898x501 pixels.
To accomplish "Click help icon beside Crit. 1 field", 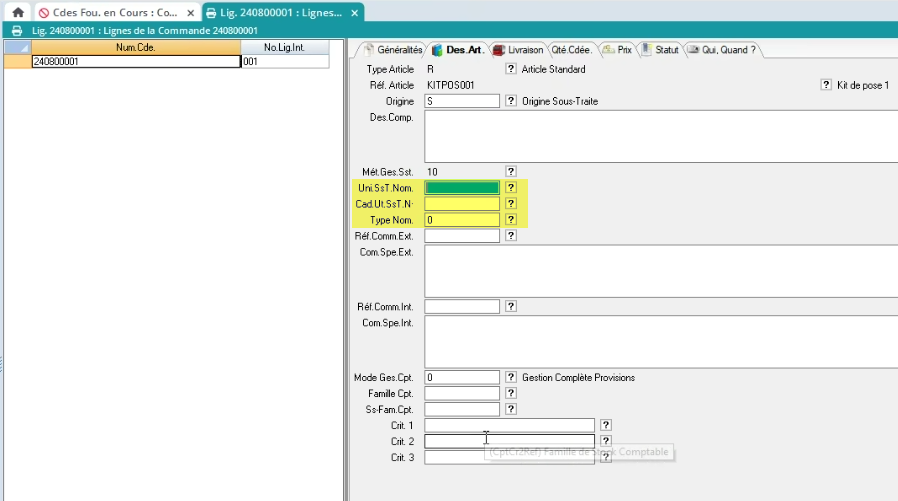I will 606,425.
